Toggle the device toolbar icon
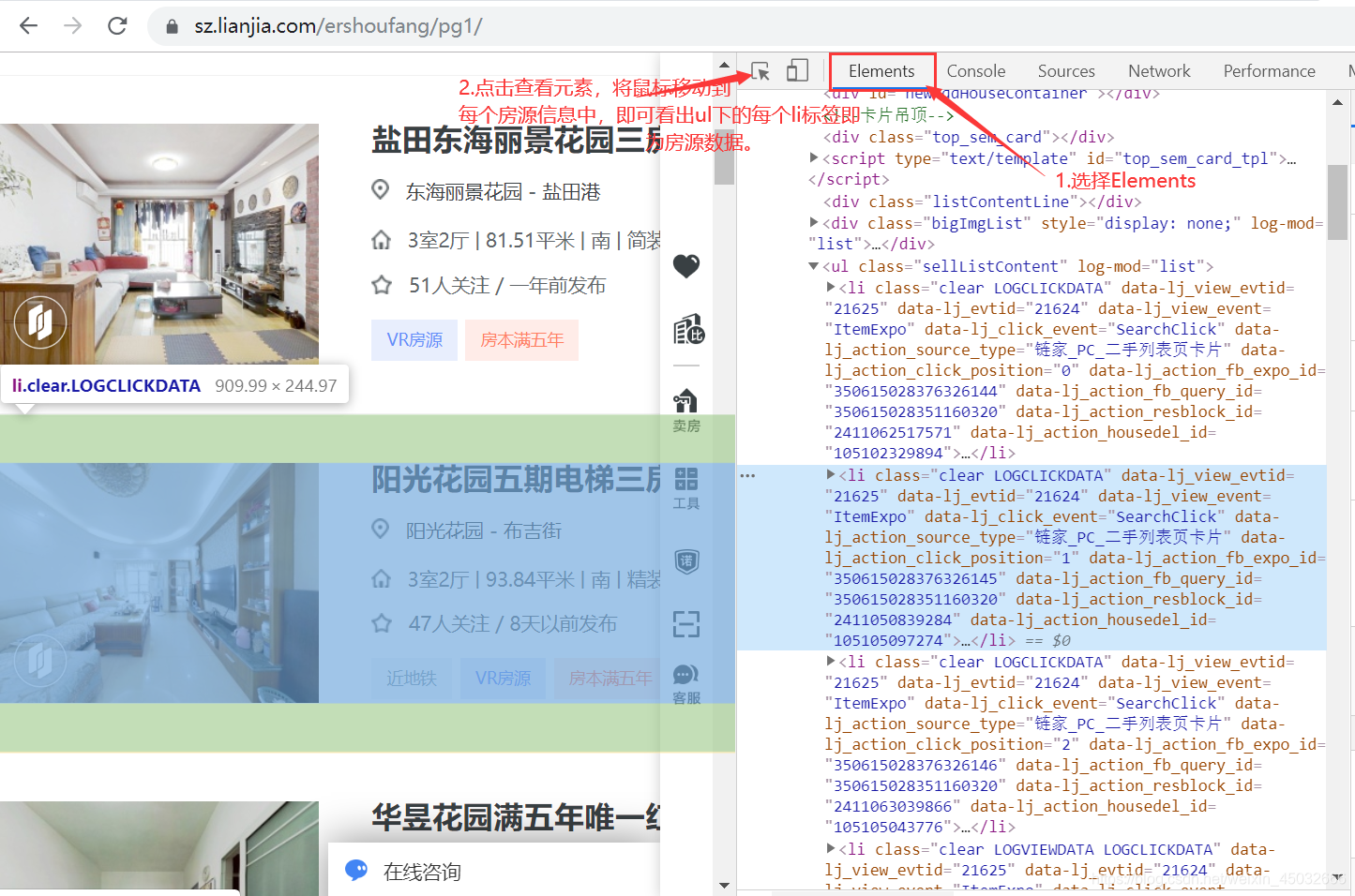The width and height of the screenshot is (1355, 896). click(x=797, y=71)
